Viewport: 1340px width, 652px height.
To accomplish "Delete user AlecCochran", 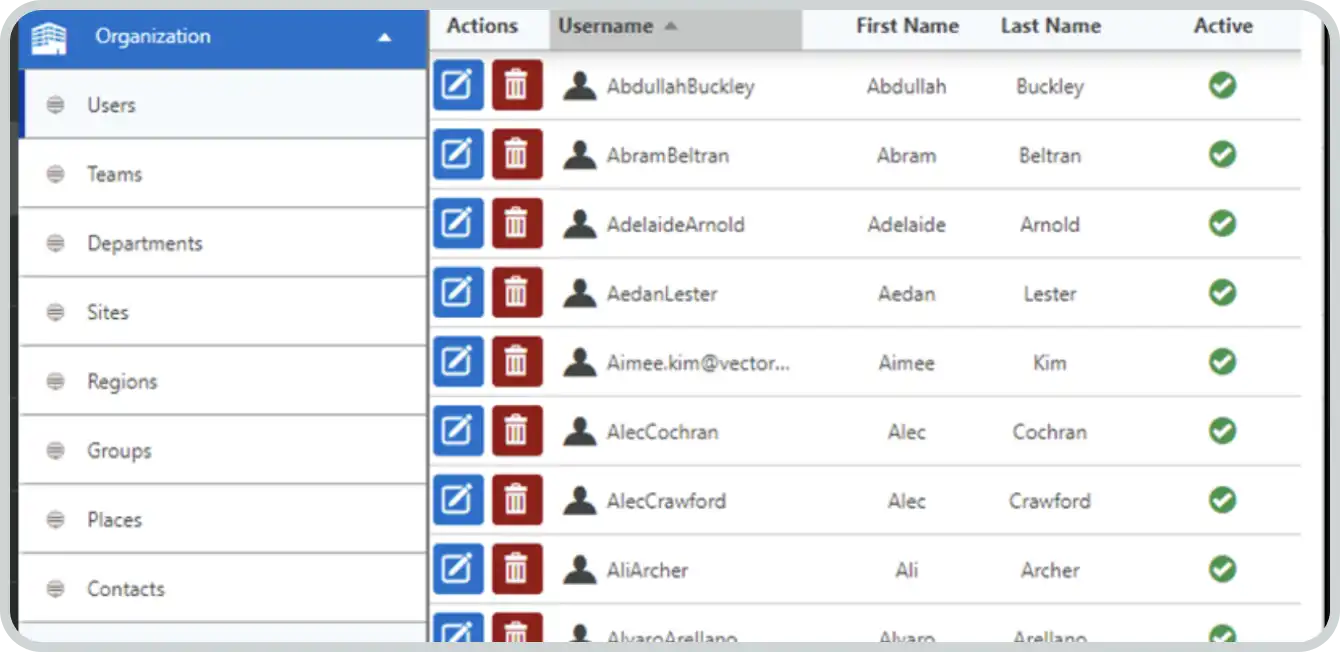I will [517, 430].
